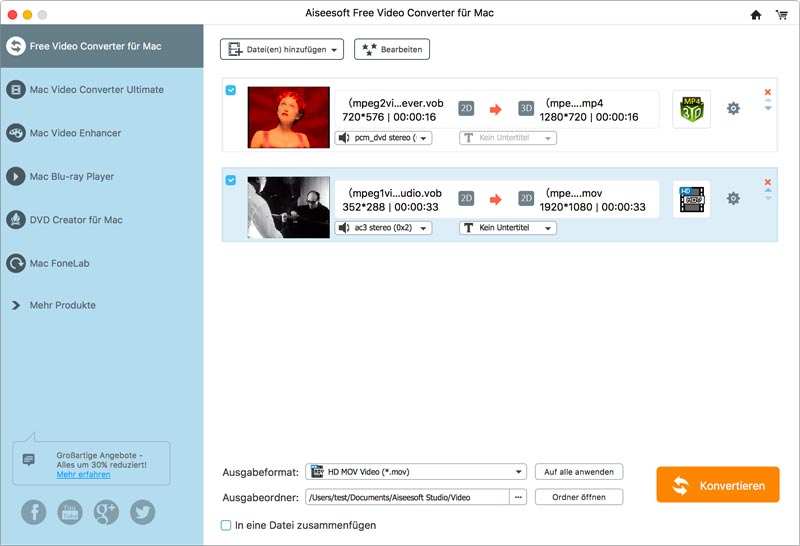
Task: Remove the ever.vob file with red X
Action: (x=767, y=92)
